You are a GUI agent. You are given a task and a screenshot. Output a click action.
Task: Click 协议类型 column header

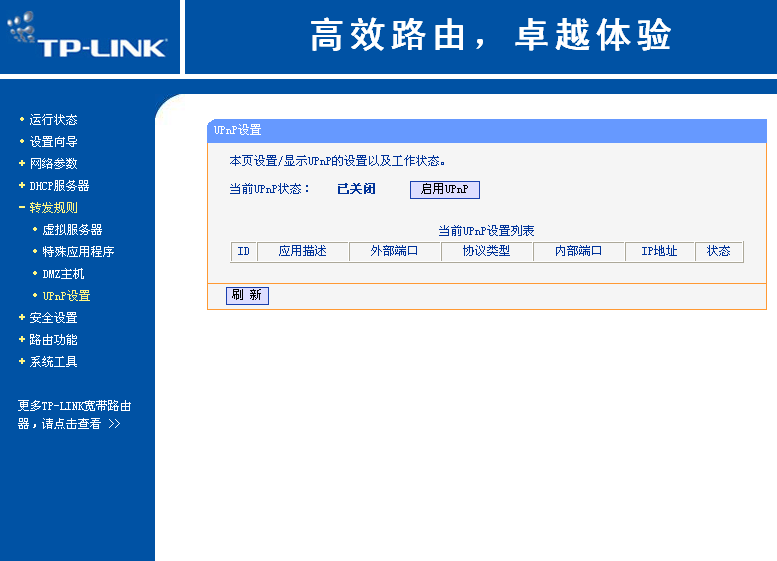[x=486, y=251]
